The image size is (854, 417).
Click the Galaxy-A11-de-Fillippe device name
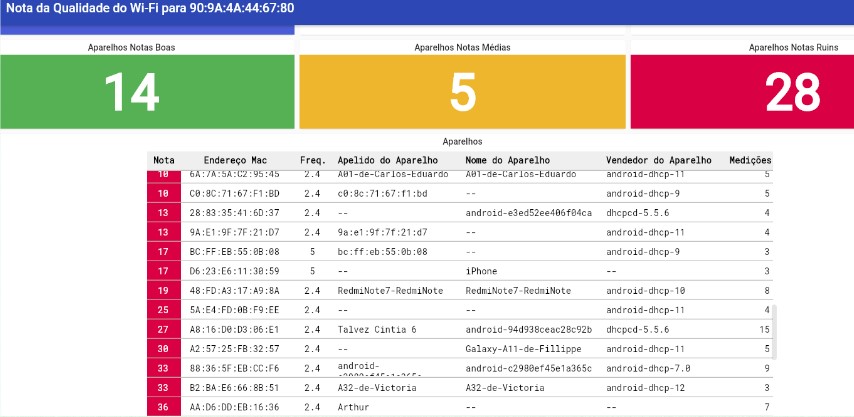pyautogui.click(x=523, y=349)
